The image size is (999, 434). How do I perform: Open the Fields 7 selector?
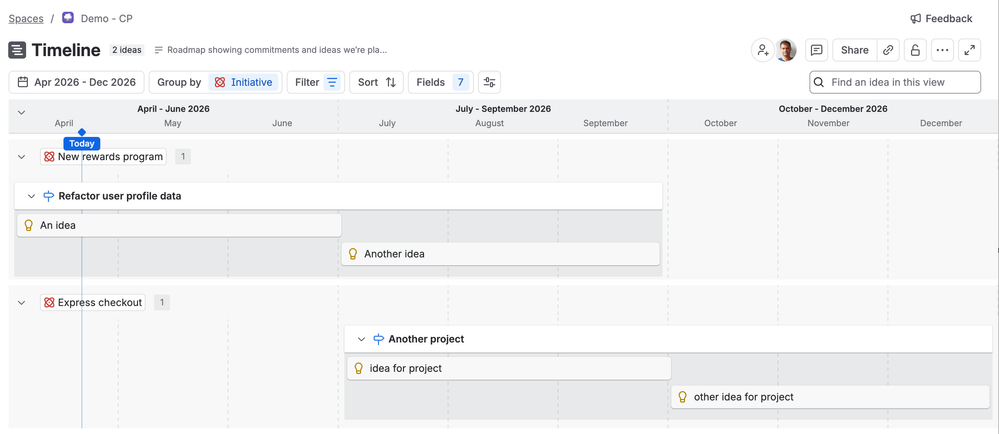[x=441, y=82]
